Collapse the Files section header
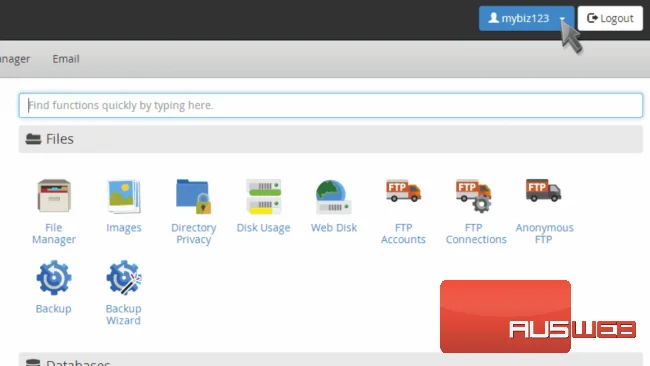The image size is (650, 366). pos(331,139)
